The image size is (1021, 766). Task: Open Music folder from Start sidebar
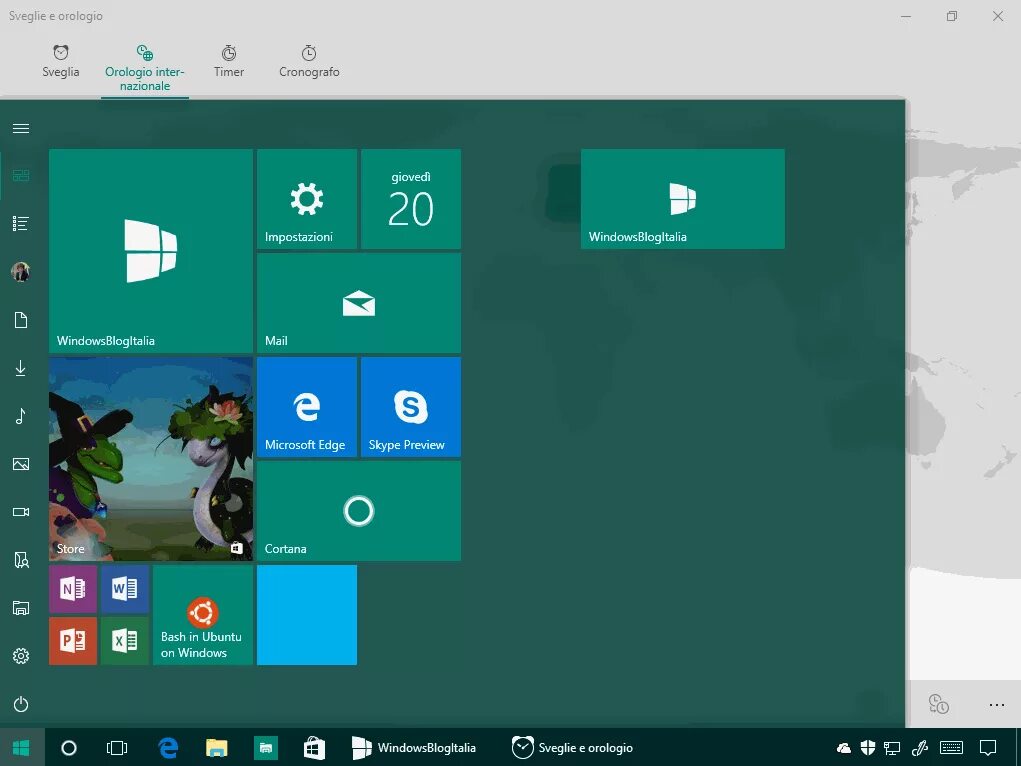[21, 416]
